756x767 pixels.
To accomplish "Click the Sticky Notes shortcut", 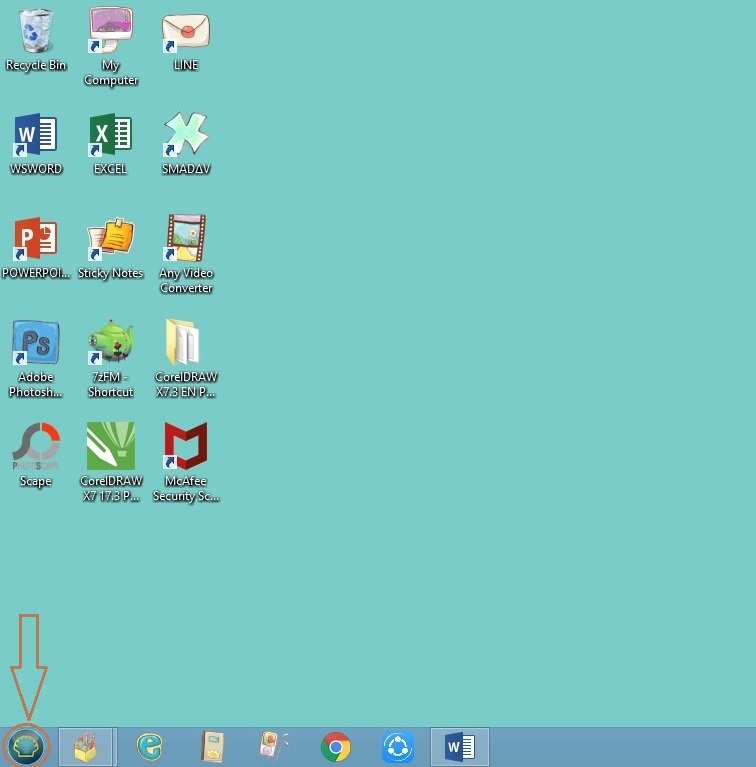I will [x=111, y=239].
